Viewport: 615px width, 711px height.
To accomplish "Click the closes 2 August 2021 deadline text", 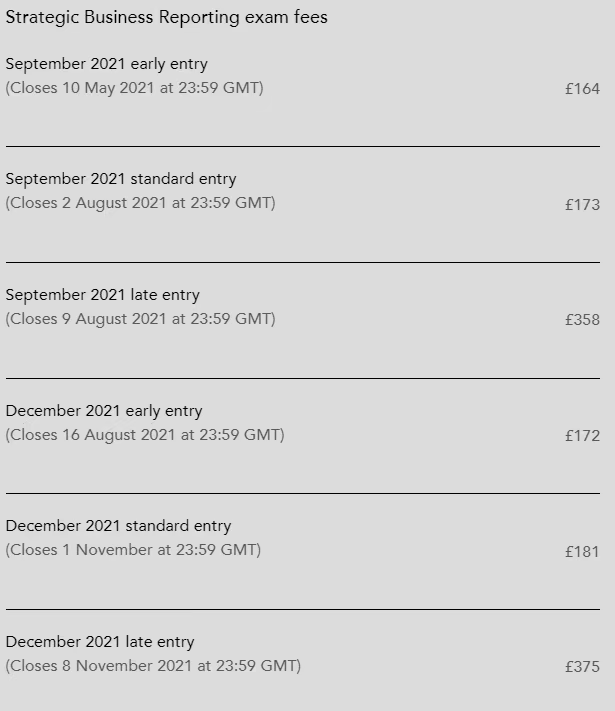I will click(x=140, y=203).
